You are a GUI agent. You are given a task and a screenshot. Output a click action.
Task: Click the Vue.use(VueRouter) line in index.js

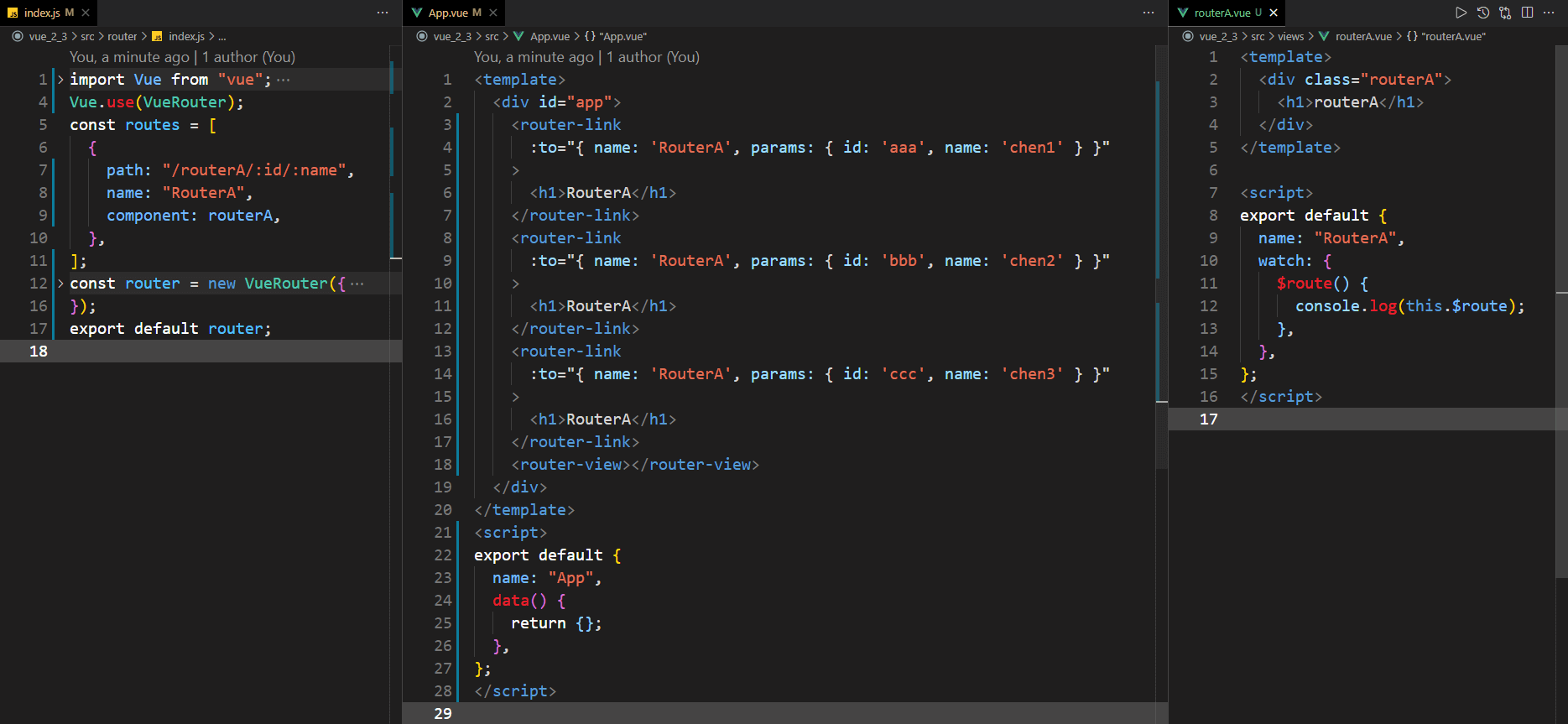point(156,102)
